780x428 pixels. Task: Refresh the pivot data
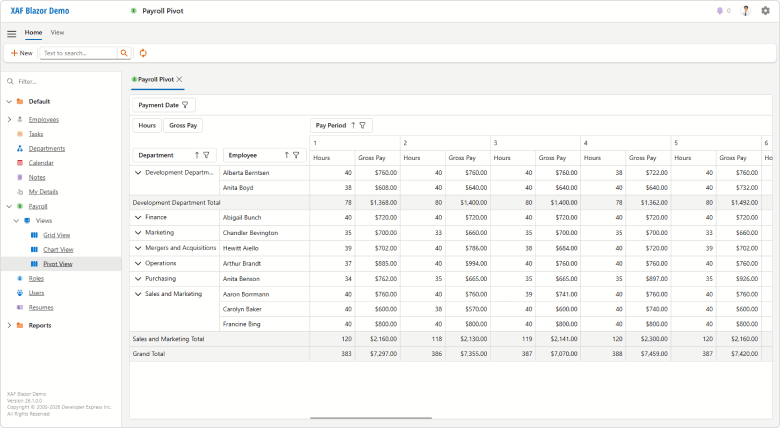143,53
